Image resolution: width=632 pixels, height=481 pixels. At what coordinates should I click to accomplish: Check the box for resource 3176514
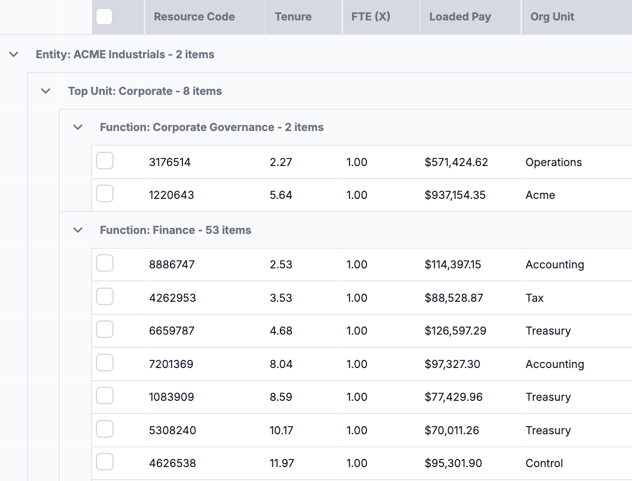click(105, 161)
